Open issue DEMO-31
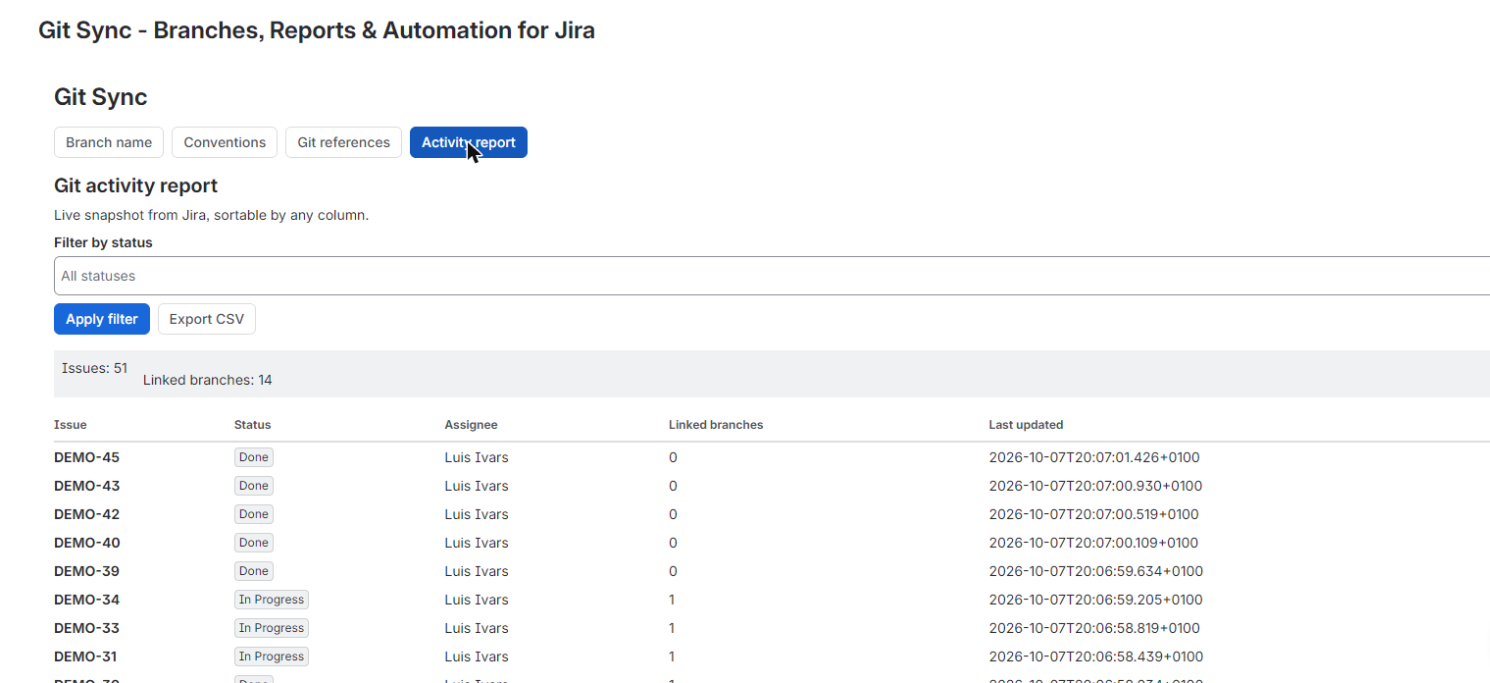The height and width of the screenshot is (683, 1490). (x=87, y=657)
